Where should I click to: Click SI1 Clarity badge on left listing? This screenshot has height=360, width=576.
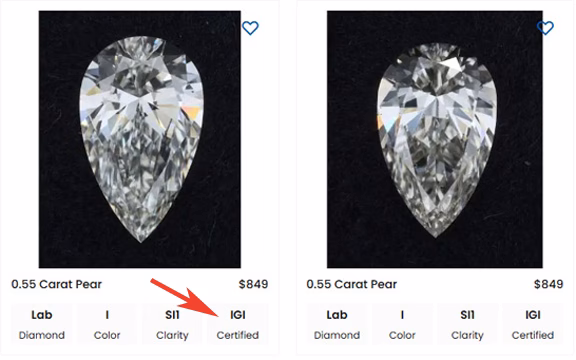(x=172, y=324)
